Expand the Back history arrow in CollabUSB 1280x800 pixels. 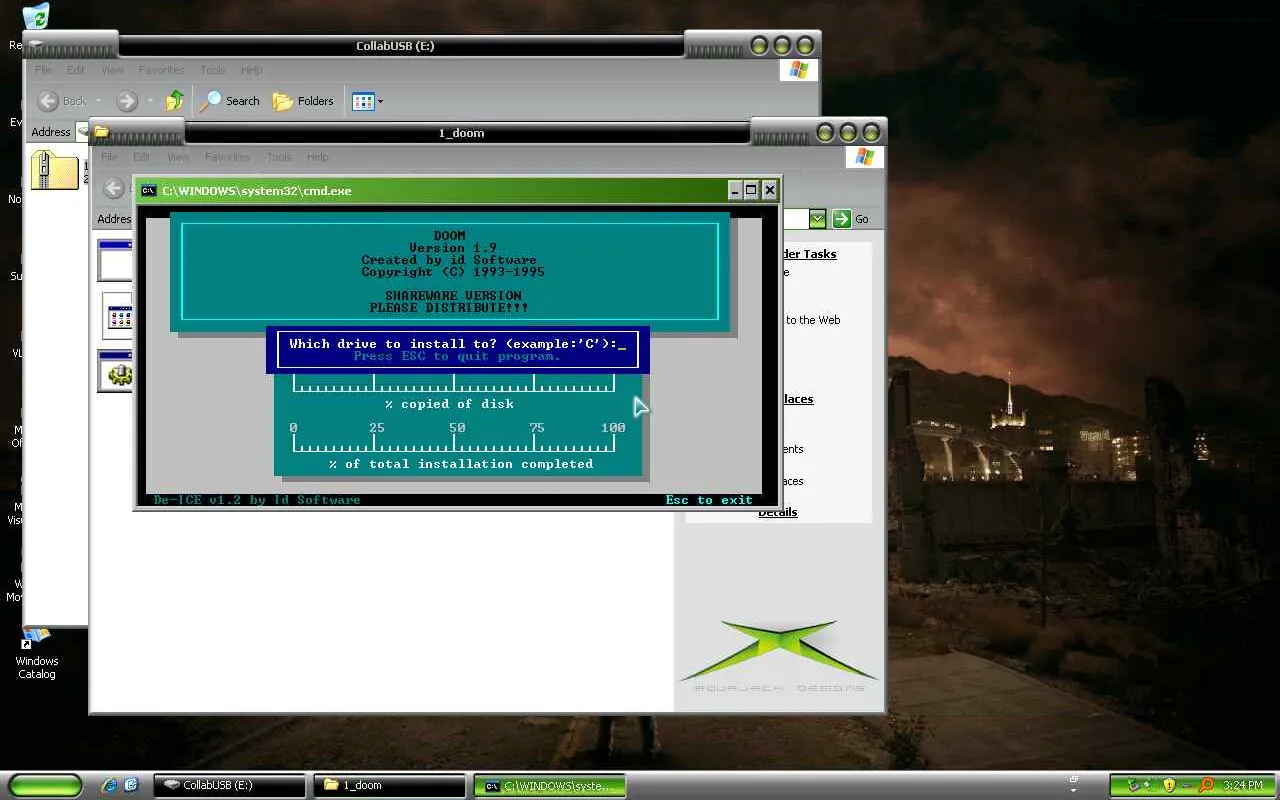point(98,101)
